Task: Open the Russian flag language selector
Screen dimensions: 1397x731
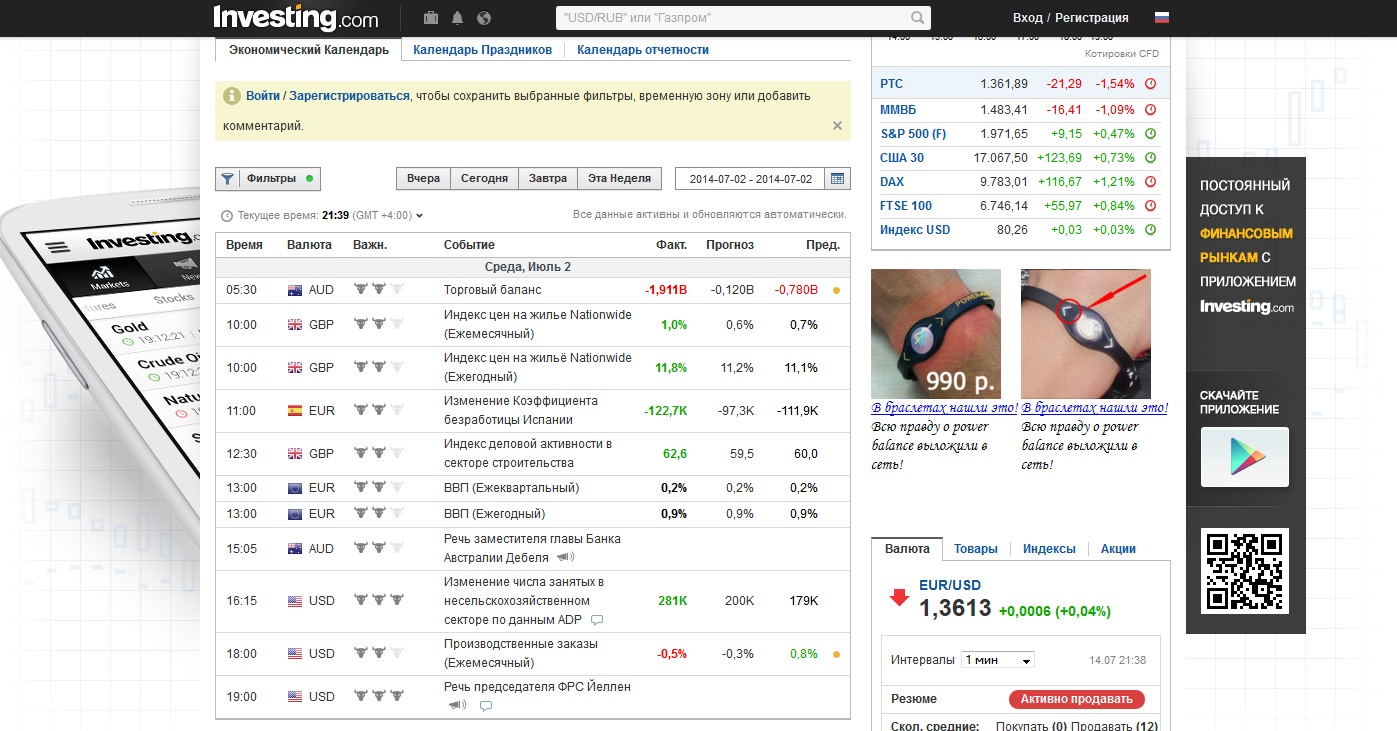Action: 1162,17
